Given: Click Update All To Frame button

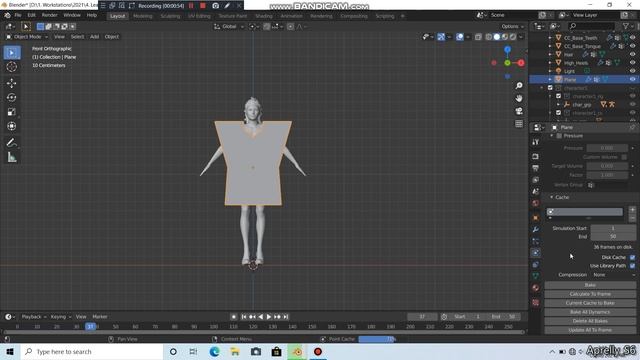Looking at the screenshot, I should tap(590, 330).
